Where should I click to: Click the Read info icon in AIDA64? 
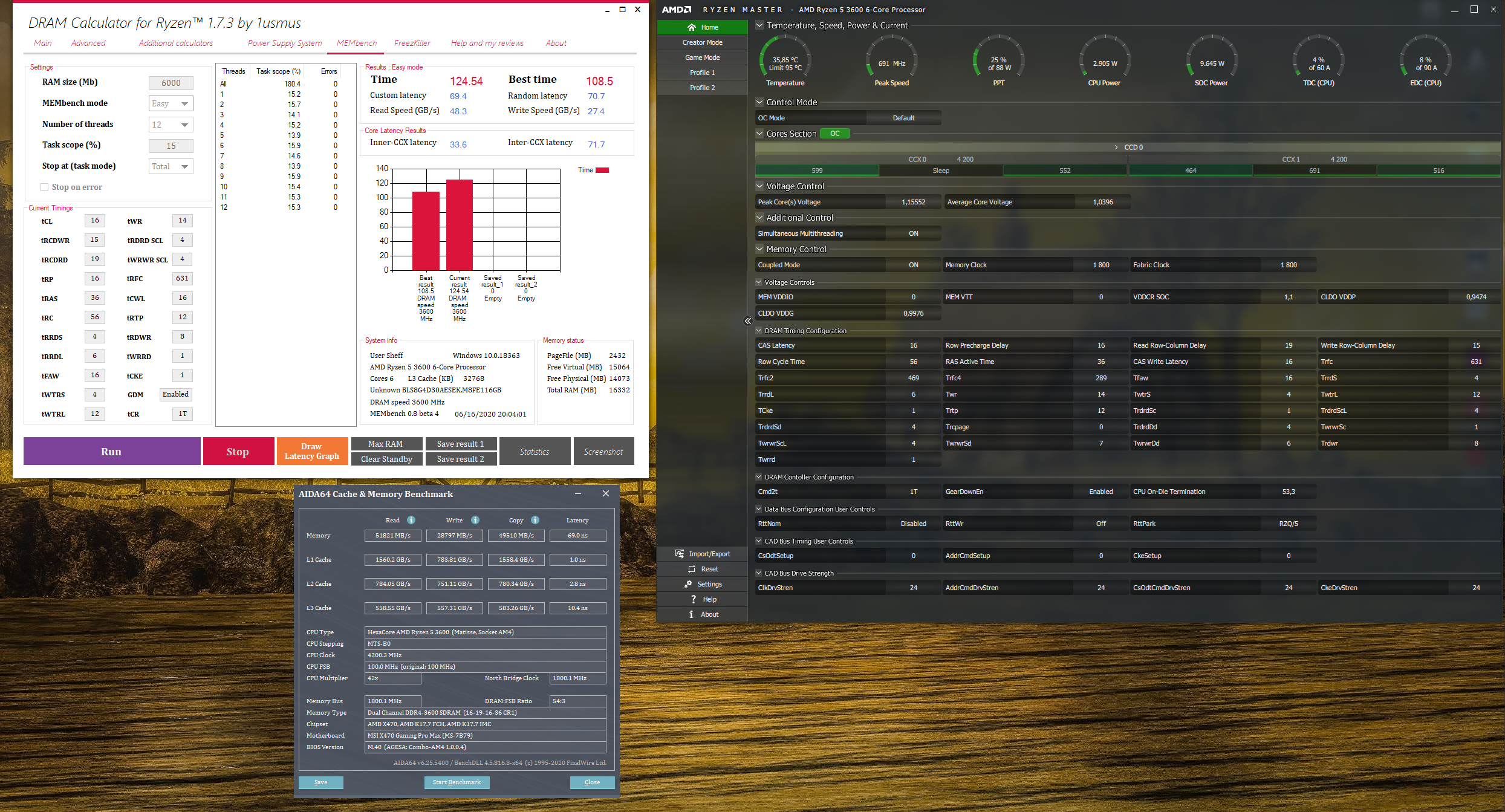pyautogui.click(x=411, y=520)
